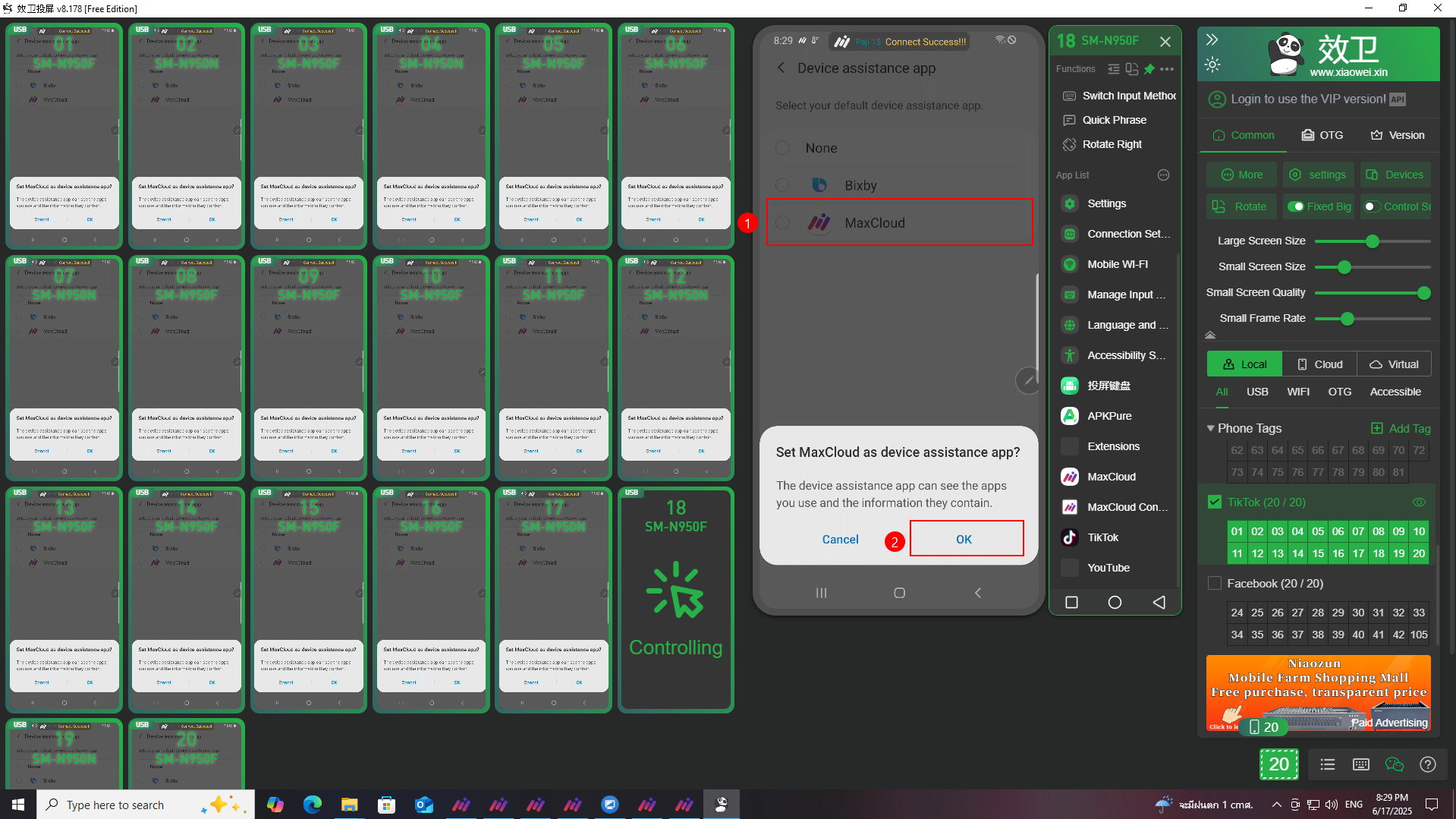This screenshot has height=819, width=1456.
Task: Click the device rotate icon in Functions bar
Action: point(1132,69)
